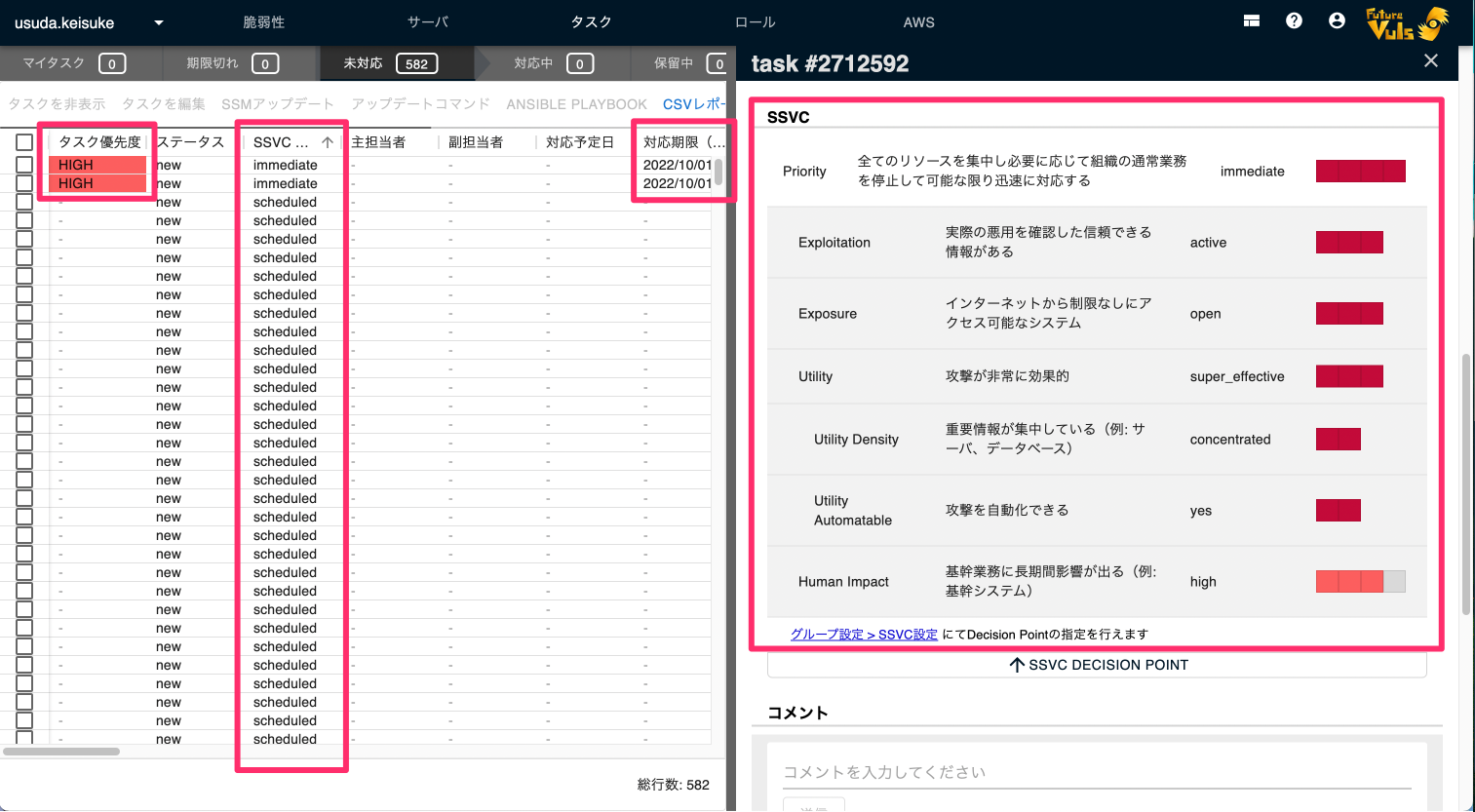1475x812 pixels.
Task: Open the グループ設定 > SSVC設定 link
Action: click(x=864, y=634)
